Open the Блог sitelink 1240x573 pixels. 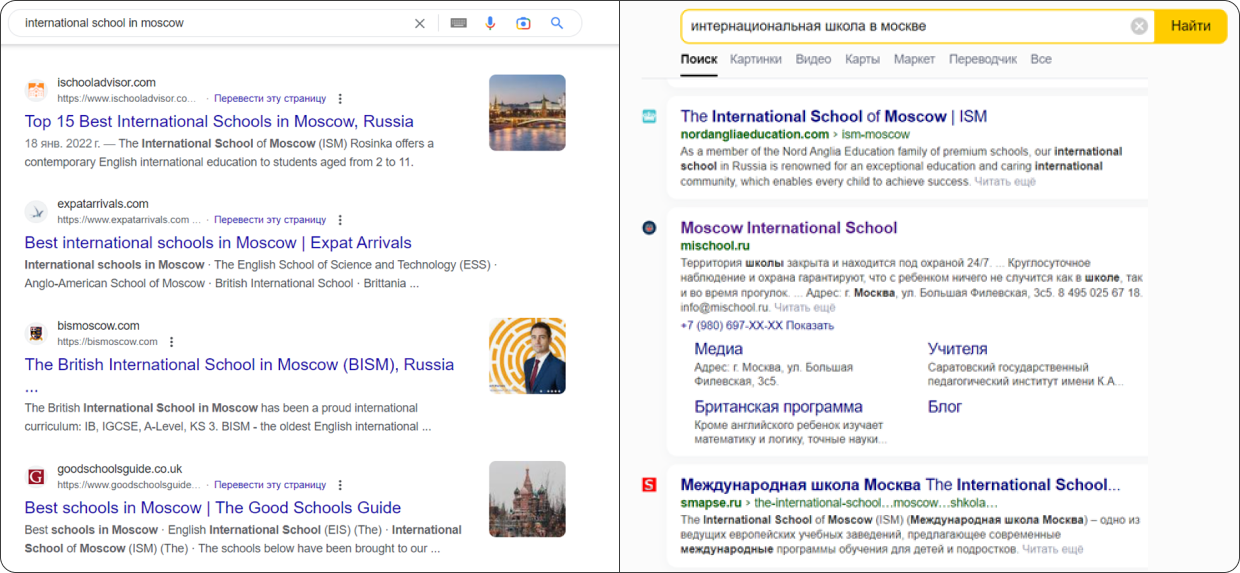(945, 407)
